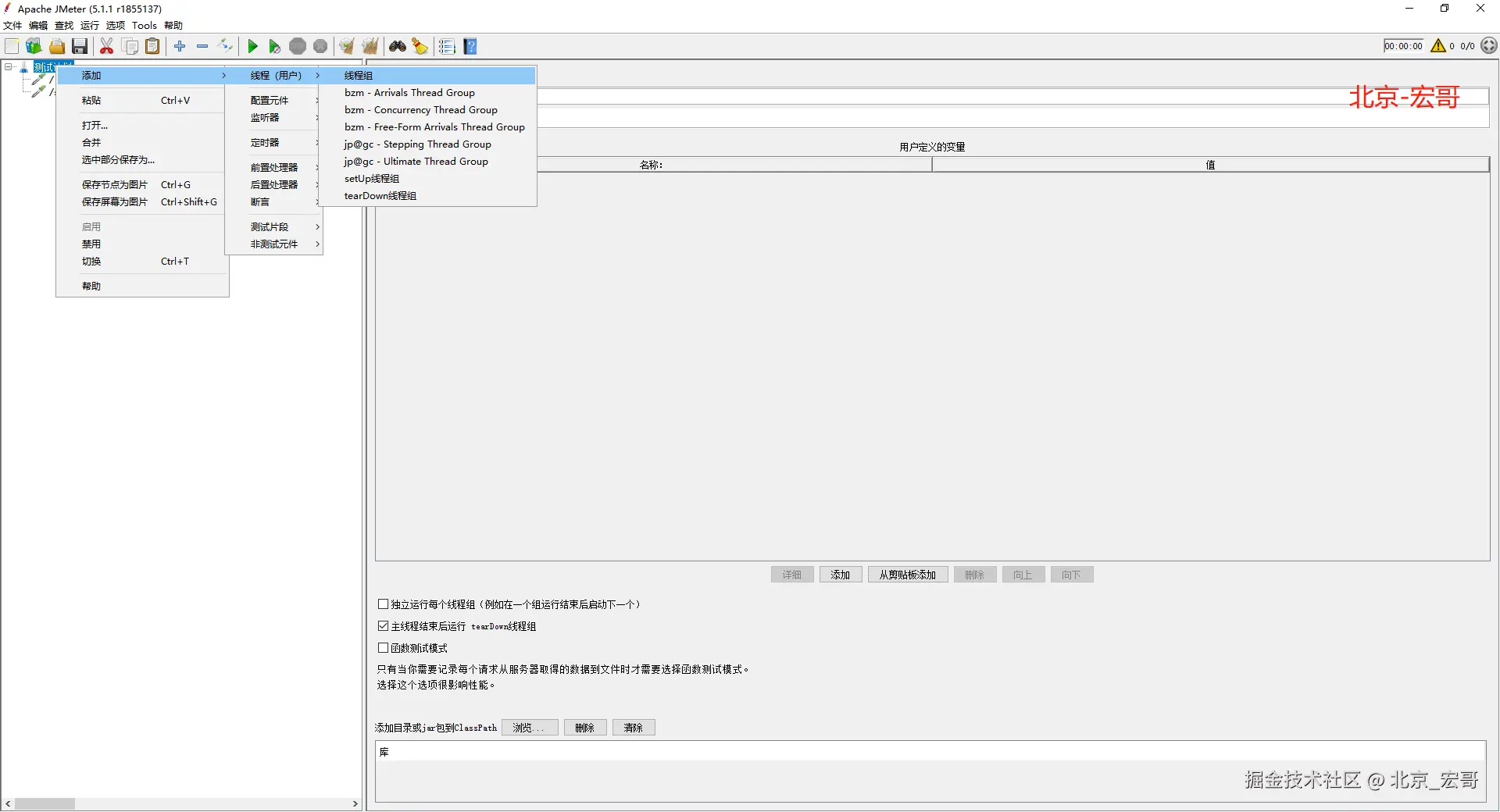Image resolution: width=1500 pixels, height=812 pixels.
Task: Click the 浏览... button for ClassPath
Action: click(530, 728)
